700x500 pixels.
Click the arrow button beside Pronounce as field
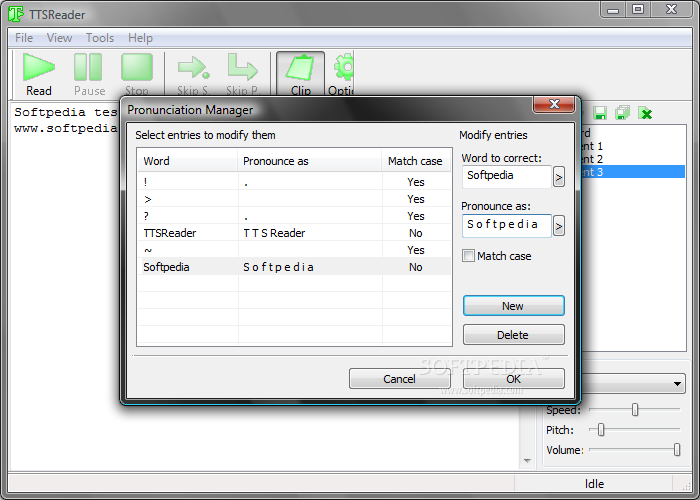pyautogui.click(x=558, y=226)
